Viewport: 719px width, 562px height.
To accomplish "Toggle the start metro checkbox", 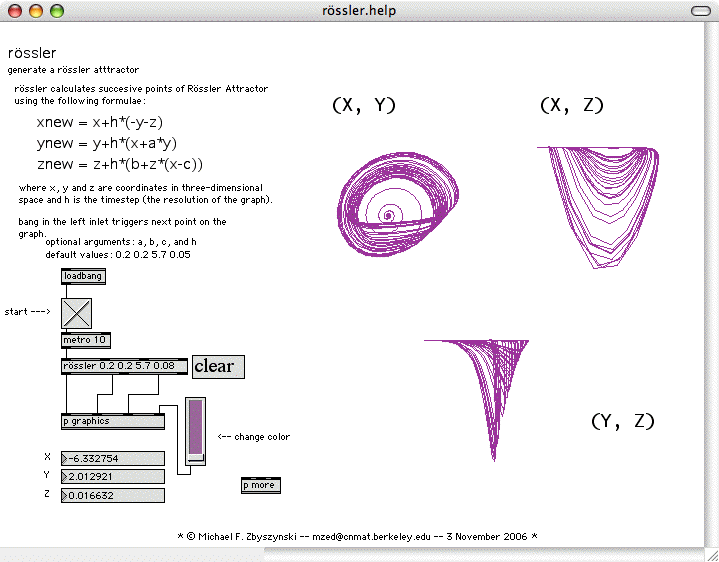I will pyautogui.click(x=77, y=313).
